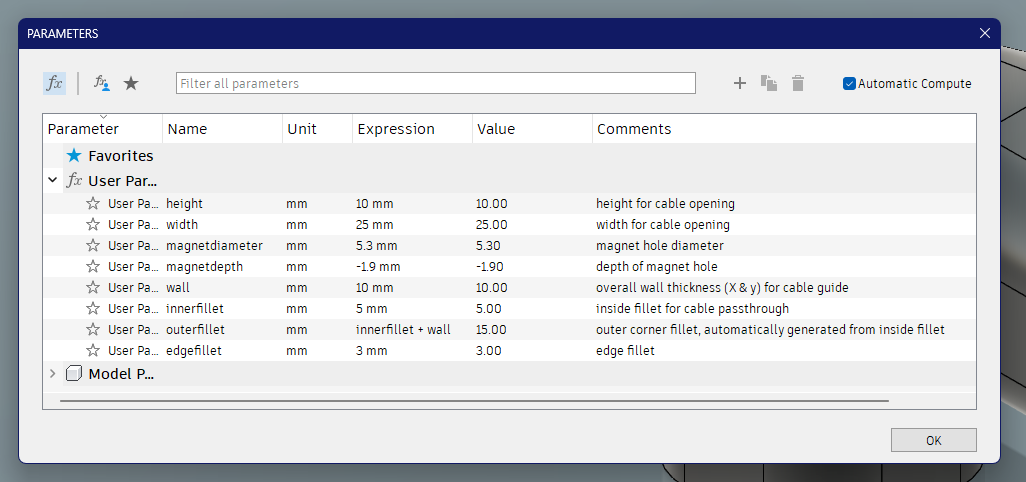
Task: Toggle the Automatic Compute checkbox
Action: pos(849,84)
